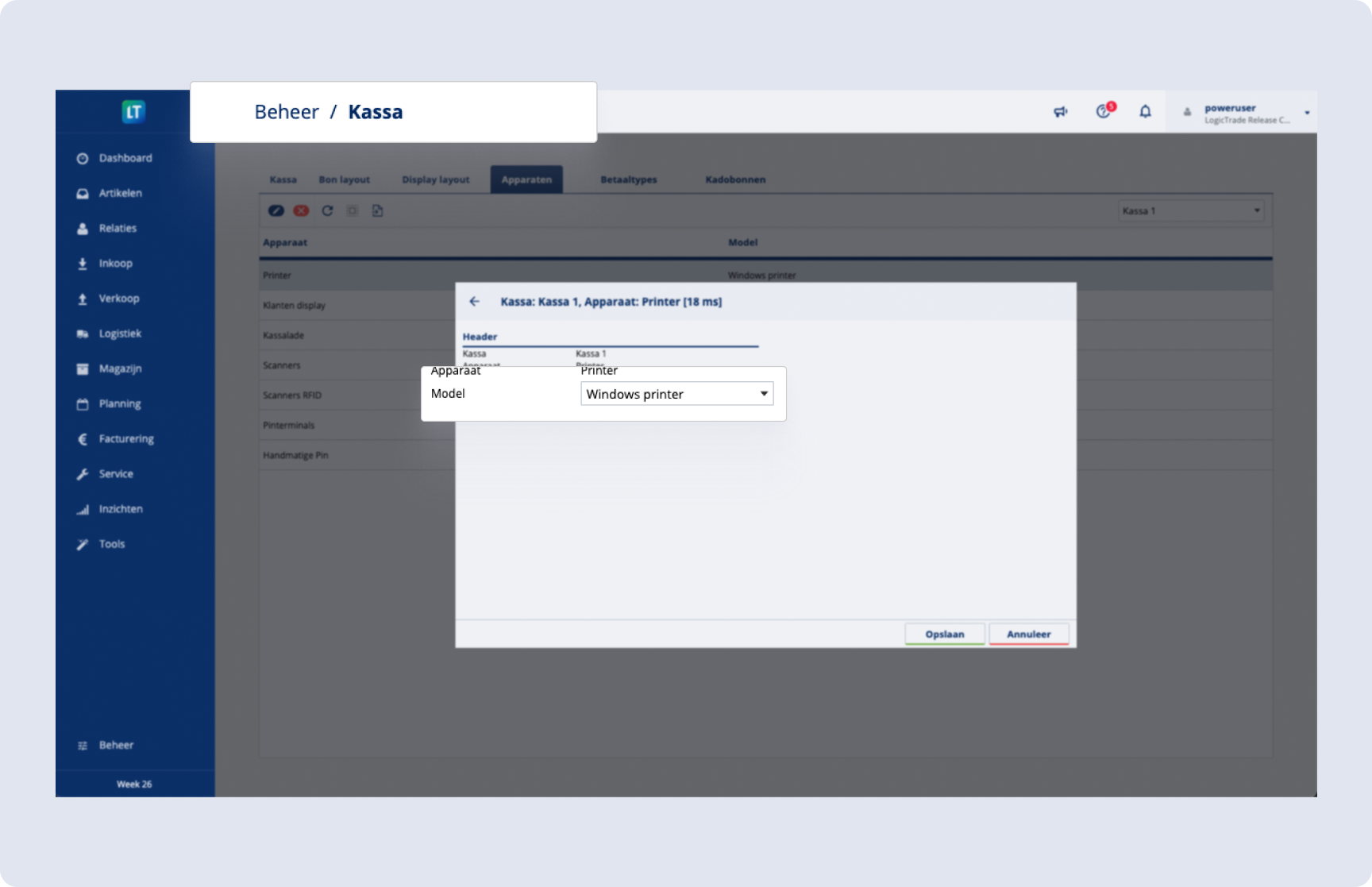Image resolution: width=1372 pixels, height=887 pixels.
Task: Click the export document icon in toolbar
Action: tap(377, 210)
